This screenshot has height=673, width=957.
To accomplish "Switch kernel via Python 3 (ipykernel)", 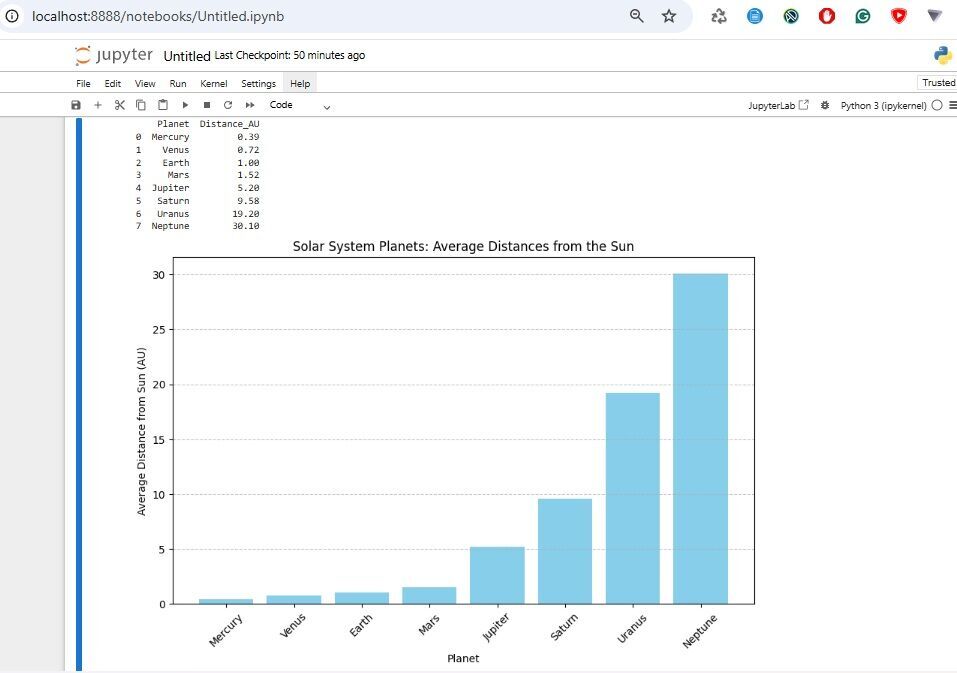I will (883, 105).
